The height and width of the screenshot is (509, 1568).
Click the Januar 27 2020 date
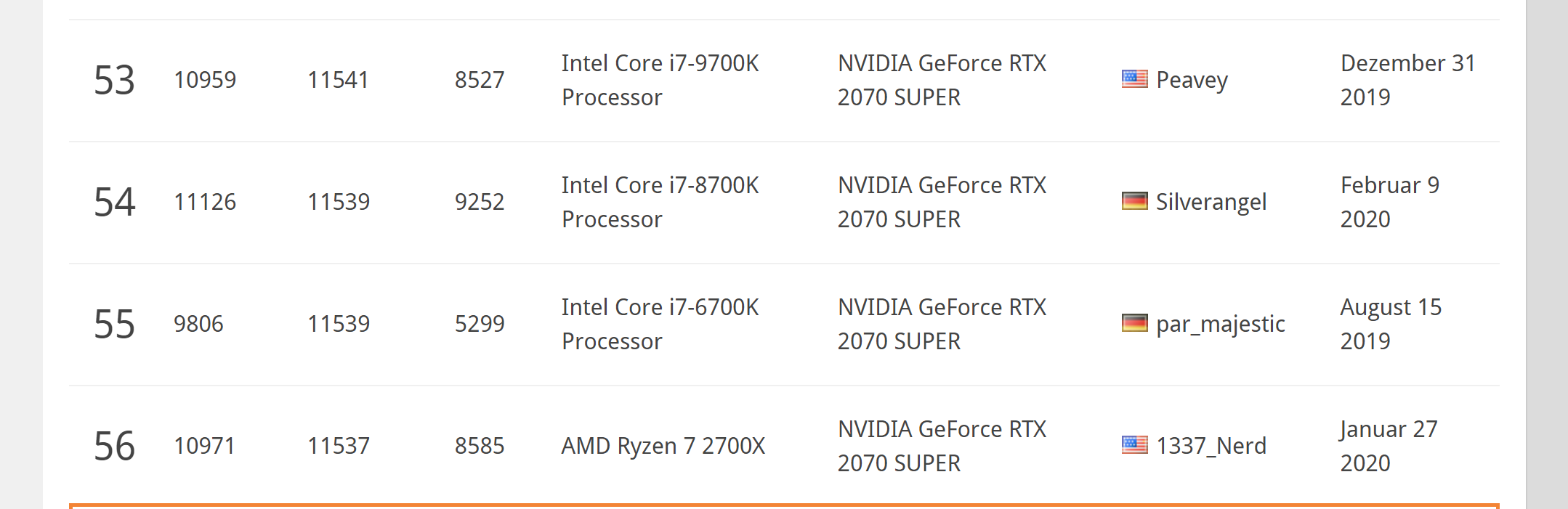point(1389,446)
